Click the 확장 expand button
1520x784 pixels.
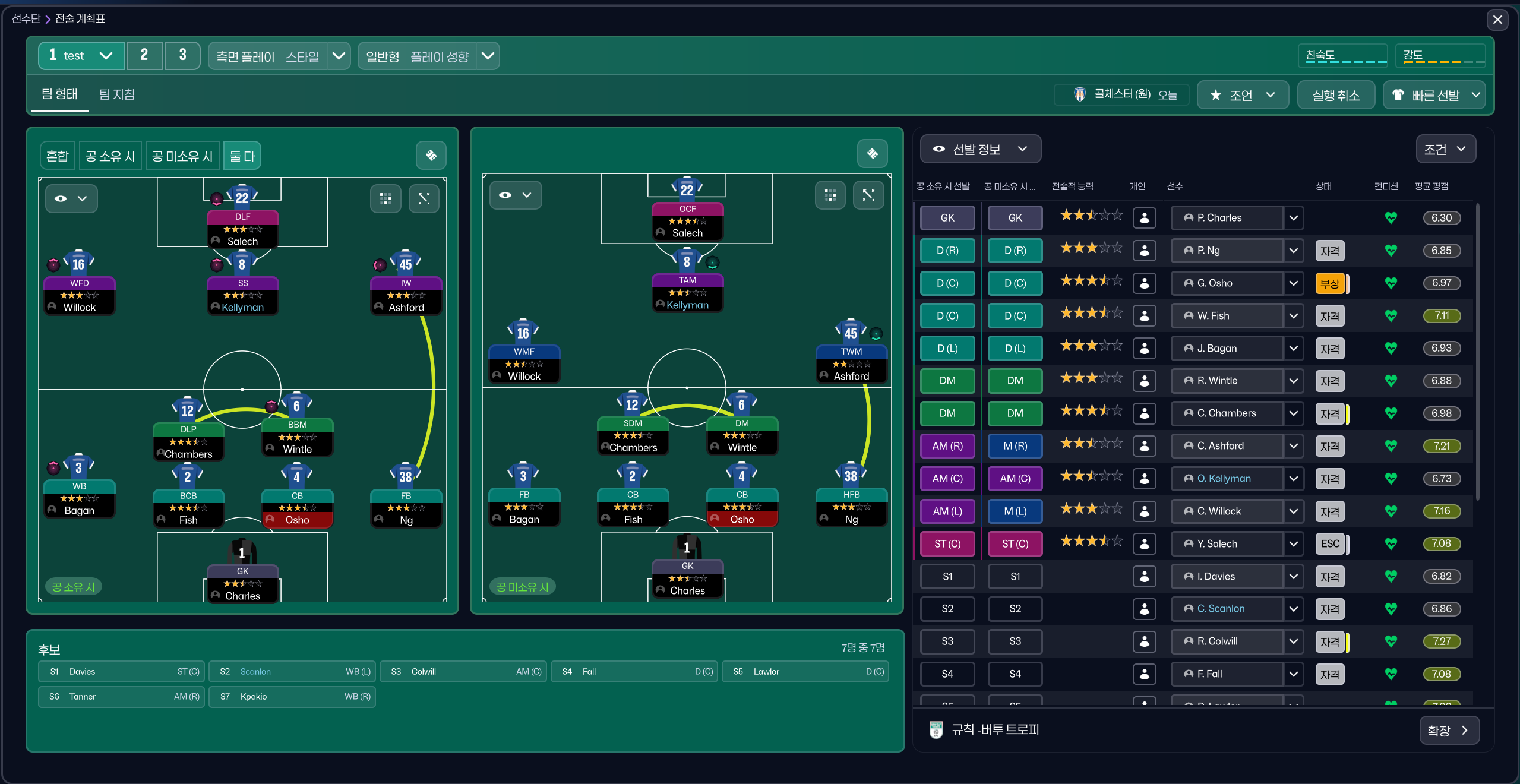tap(1449, 730)
